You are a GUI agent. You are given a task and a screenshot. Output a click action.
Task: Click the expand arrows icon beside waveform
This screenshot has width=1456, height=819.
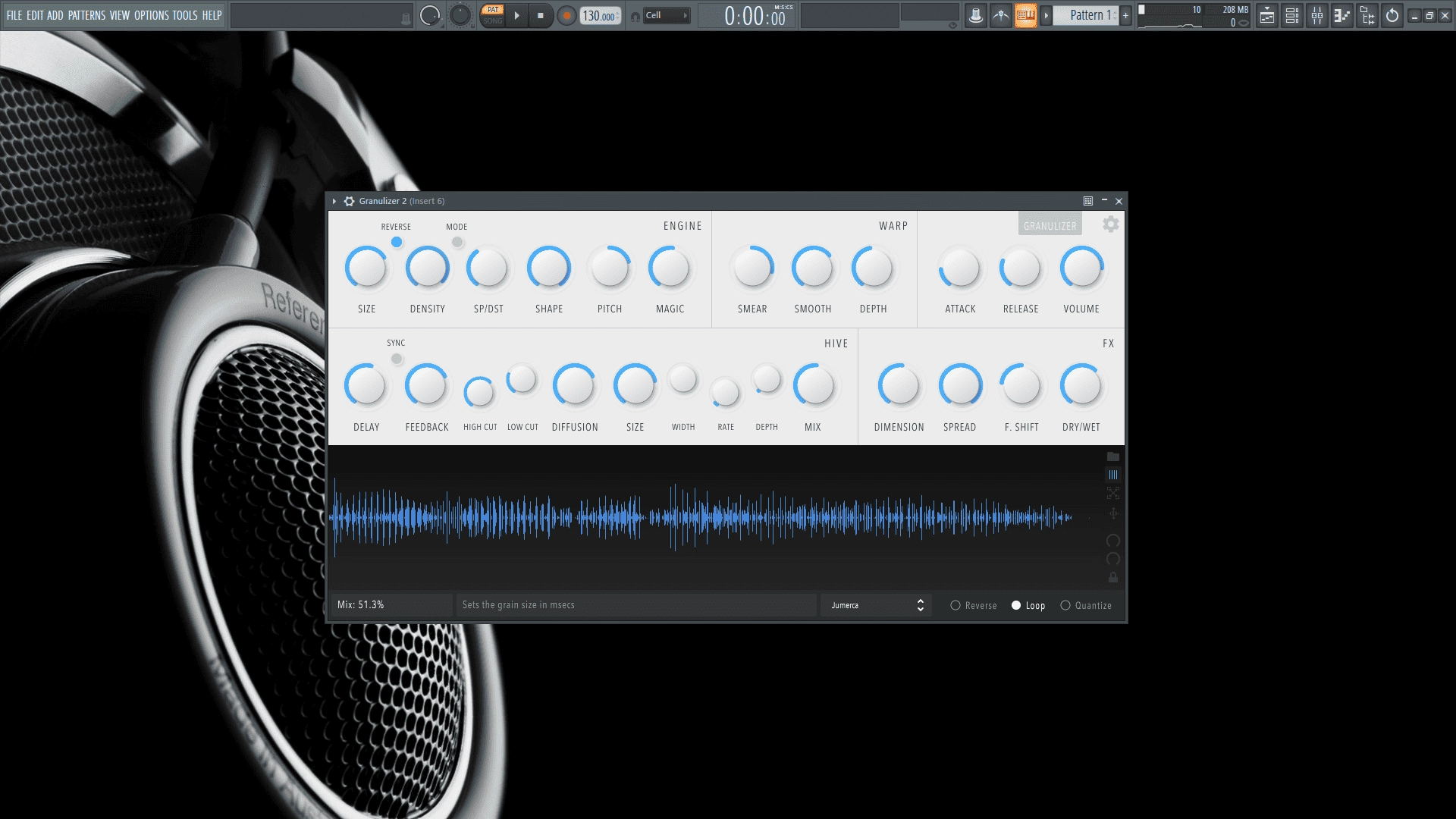coord(1113,493)
